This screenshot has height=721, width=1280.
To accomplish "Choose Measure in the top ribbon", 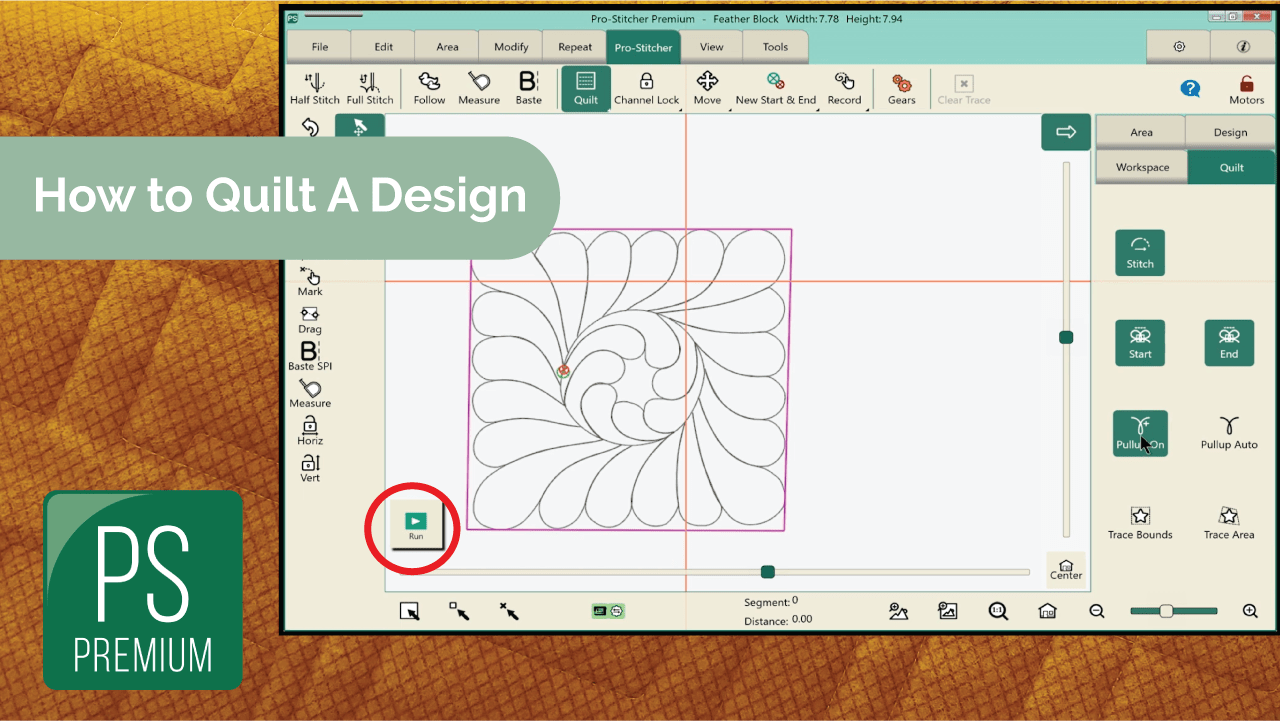I will 479,89.
